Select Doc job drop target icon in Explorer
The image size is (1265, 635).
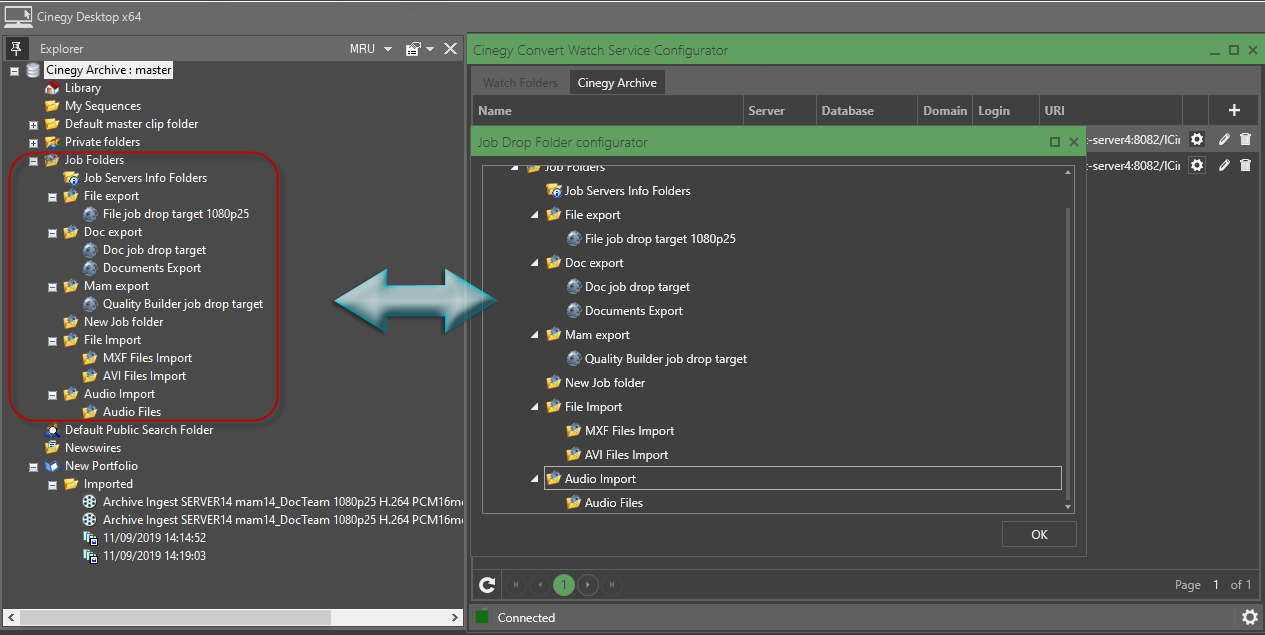(90, 250)
